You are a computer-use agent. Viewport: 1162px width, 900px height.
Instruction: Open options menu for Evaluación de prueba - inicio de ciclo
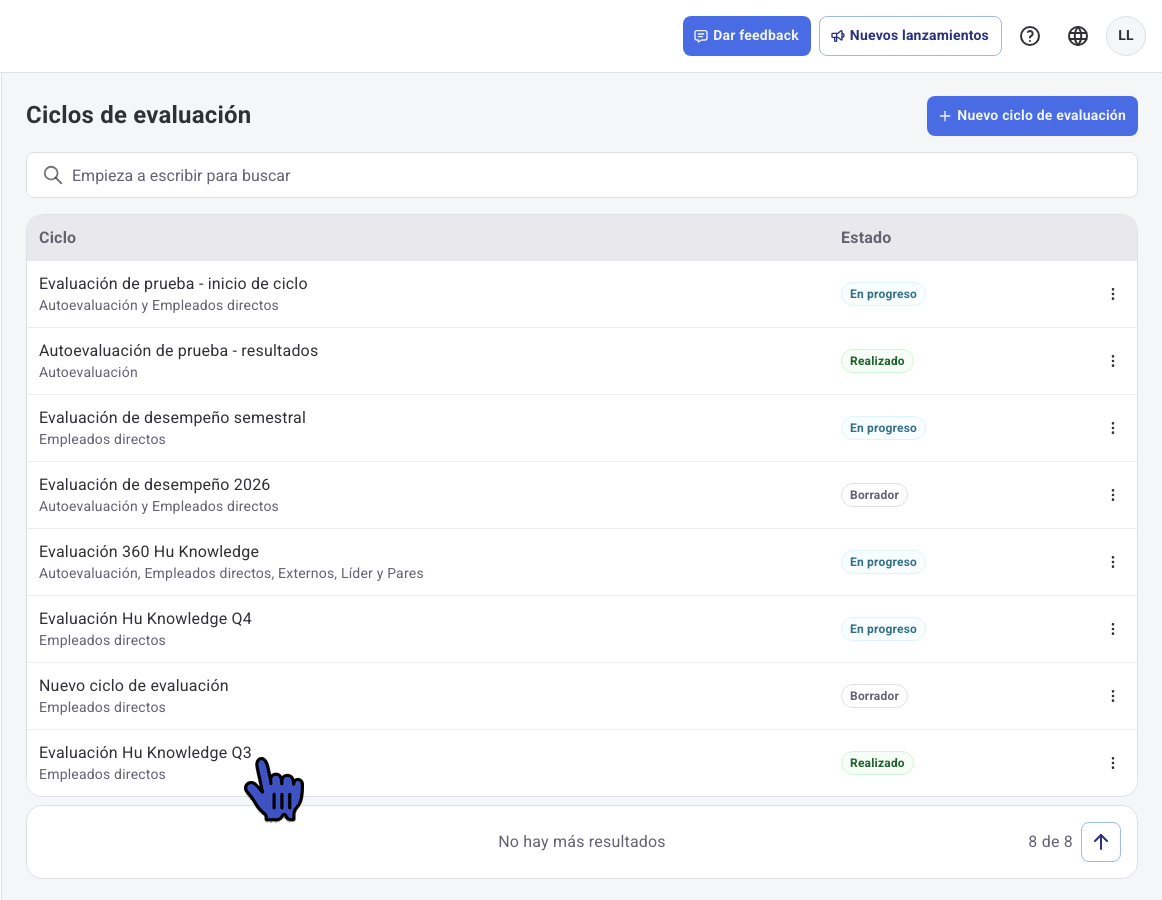pos(1112,294)
